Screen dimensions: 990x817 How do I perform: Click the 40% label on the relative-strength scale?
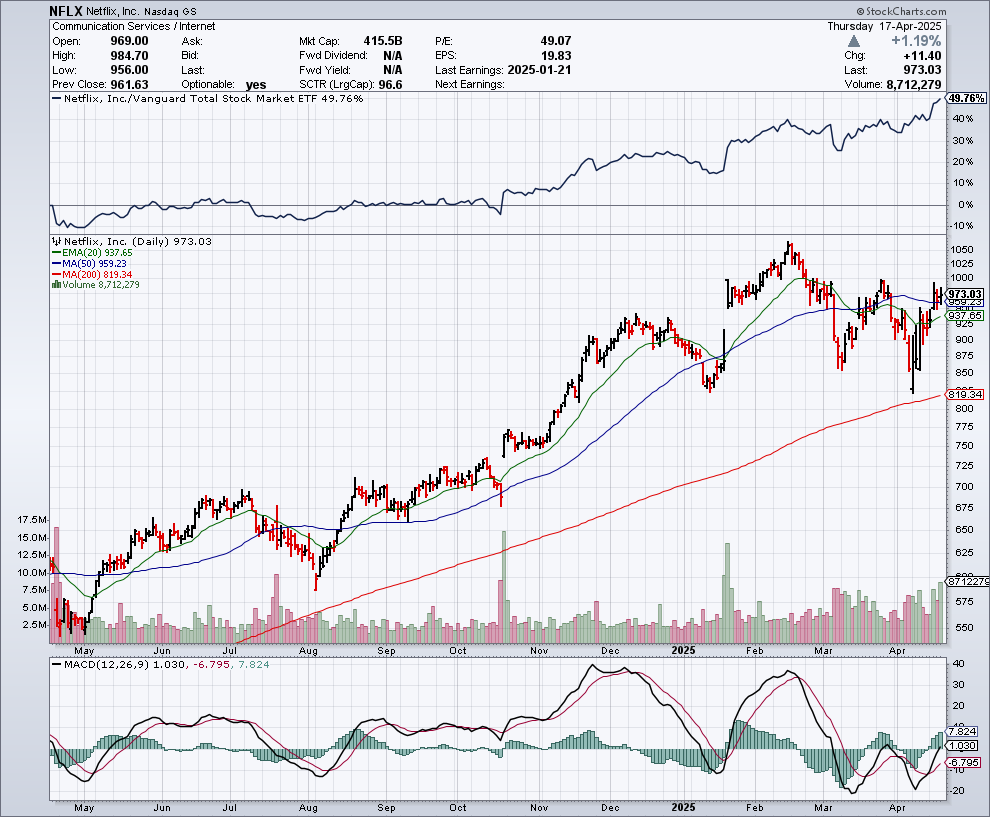[x=963, y=119]
